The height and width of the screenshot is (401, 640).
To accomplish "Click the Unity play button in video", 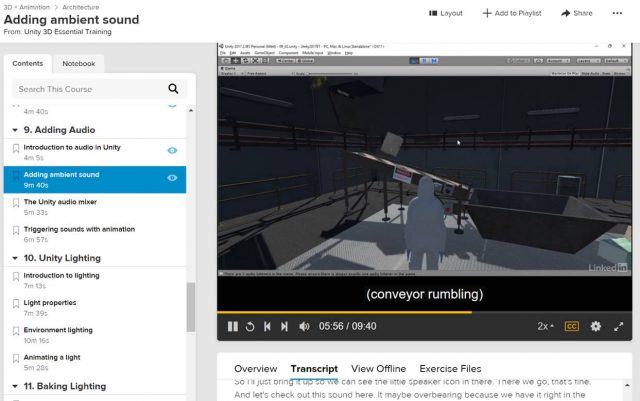I will [414, 61].
